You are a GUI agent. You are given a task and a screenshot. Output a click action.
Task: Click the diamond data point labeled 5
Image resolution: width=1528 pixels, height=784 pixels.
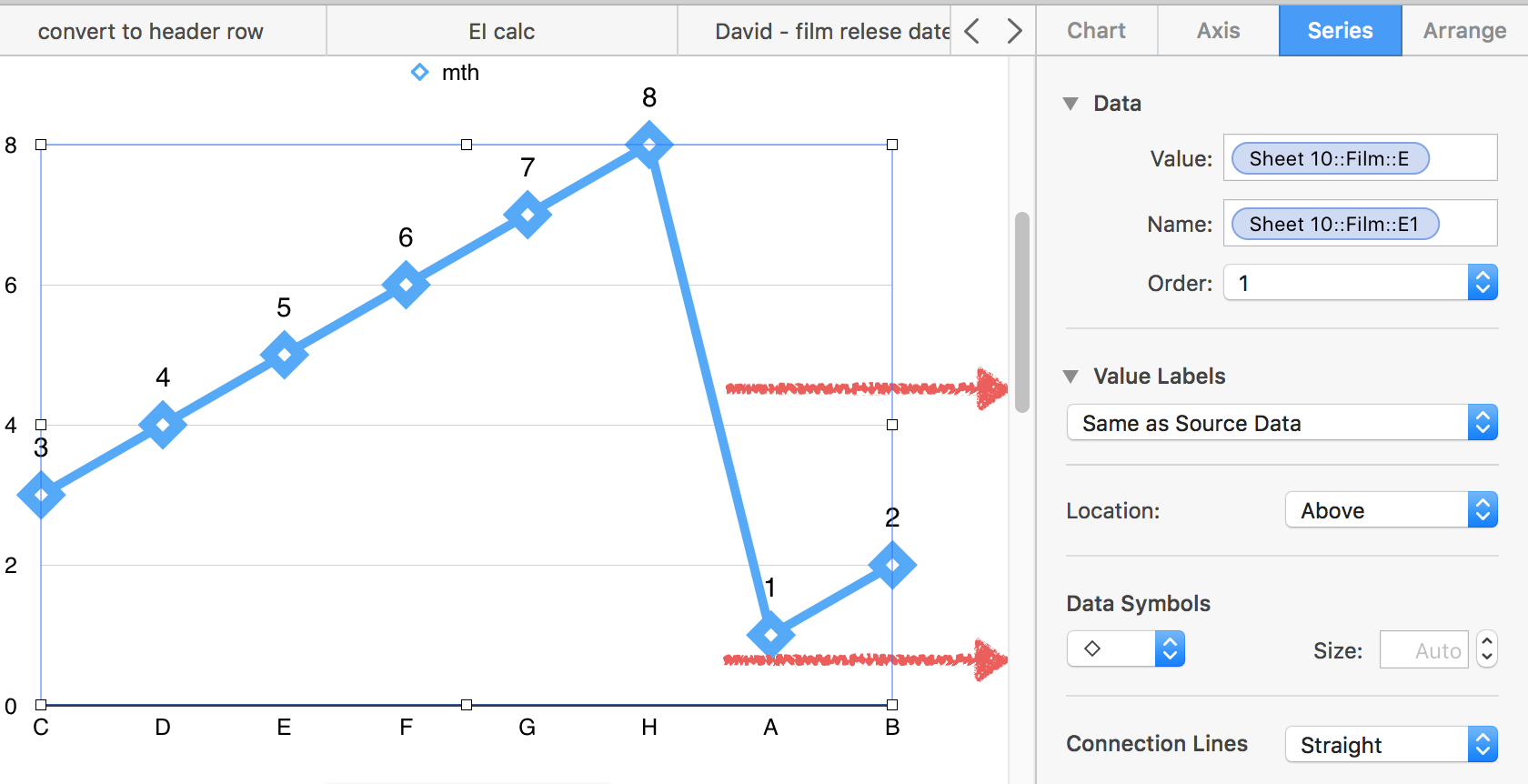(284, 355)
